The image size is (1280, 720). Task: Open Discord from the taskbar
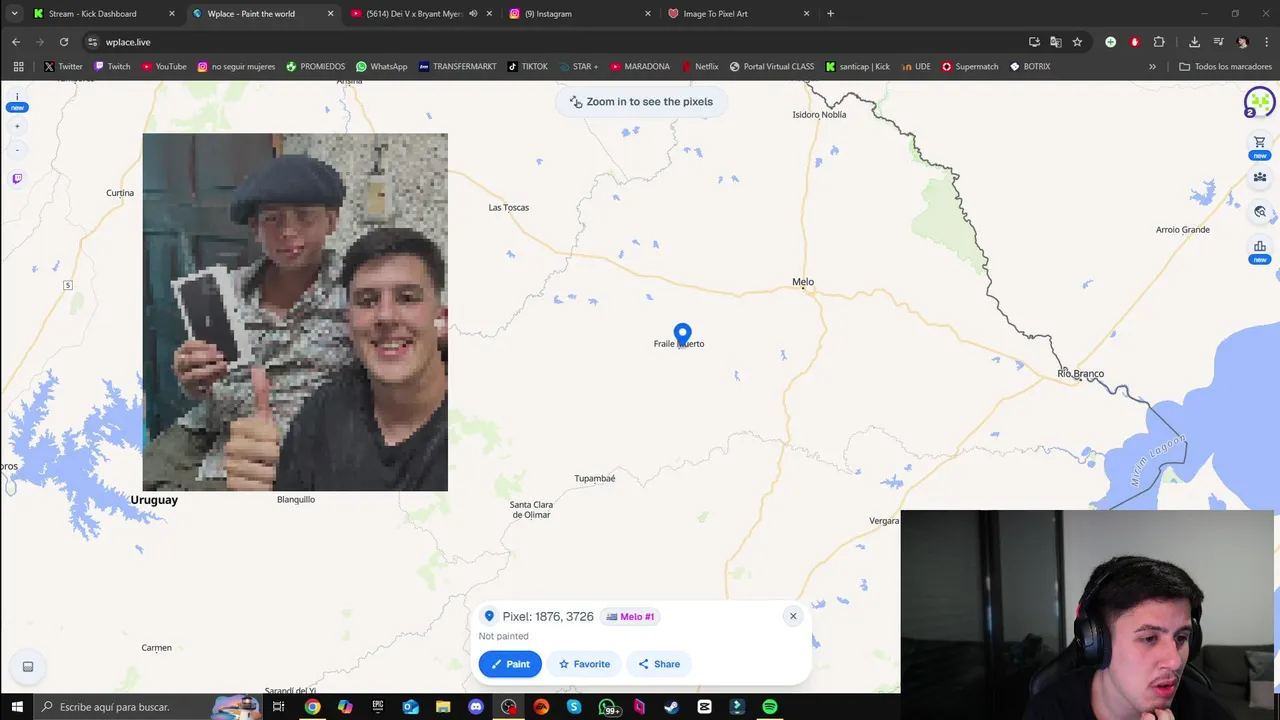pyautogui.click(x=476, y=707)
